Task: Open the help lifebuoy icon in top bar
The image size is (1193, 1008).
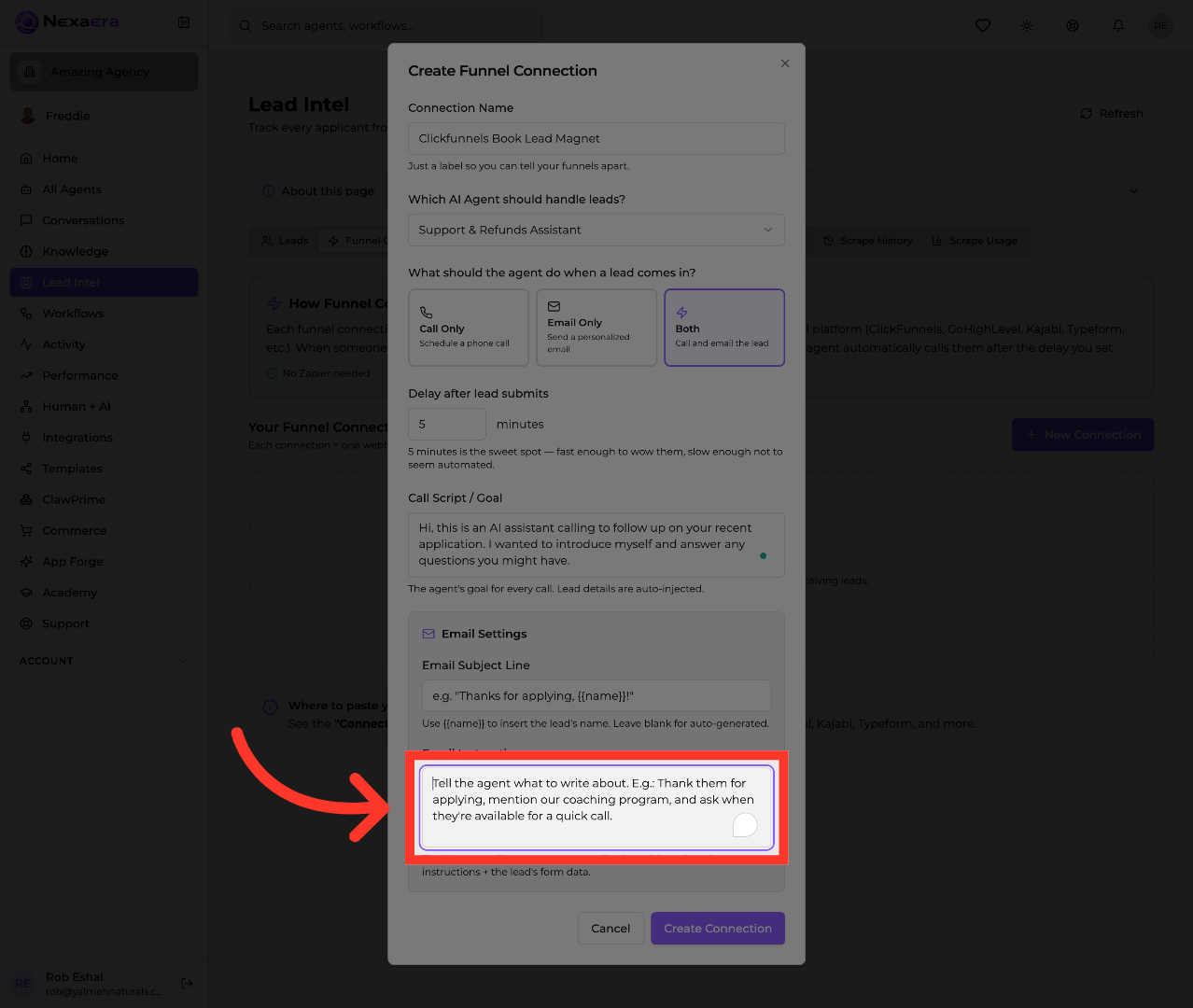Action: [1073, 25]
